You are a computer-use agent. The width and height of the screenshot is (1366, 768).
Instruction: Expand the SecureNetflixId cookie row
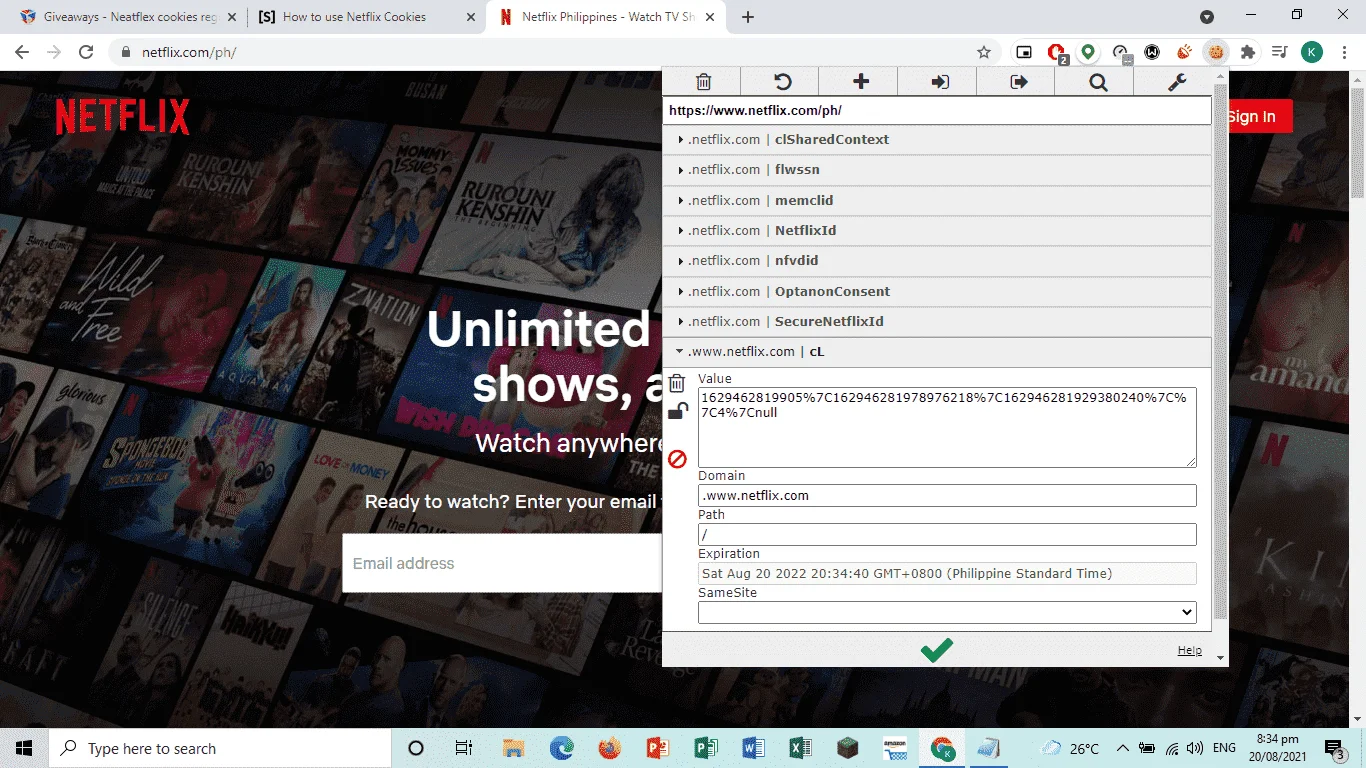(x=937, y=322)
